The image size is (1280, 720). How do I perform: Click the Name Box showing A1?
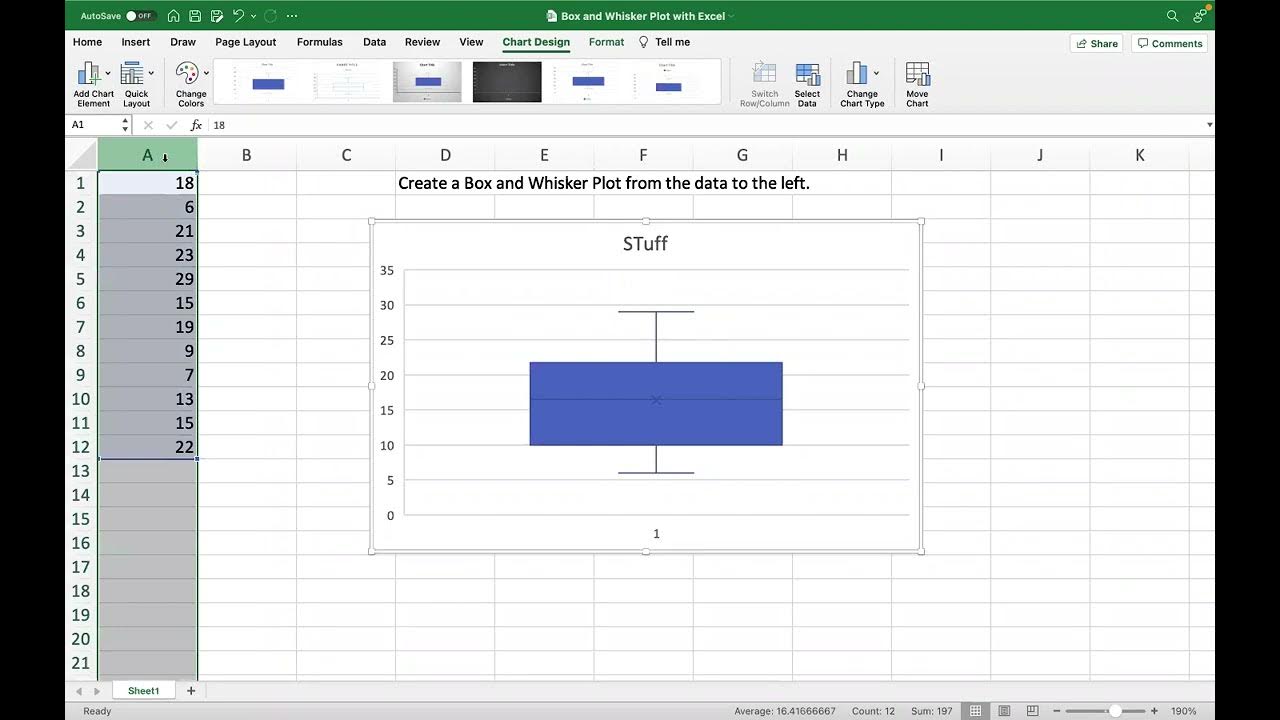click(x=93, y=125)
